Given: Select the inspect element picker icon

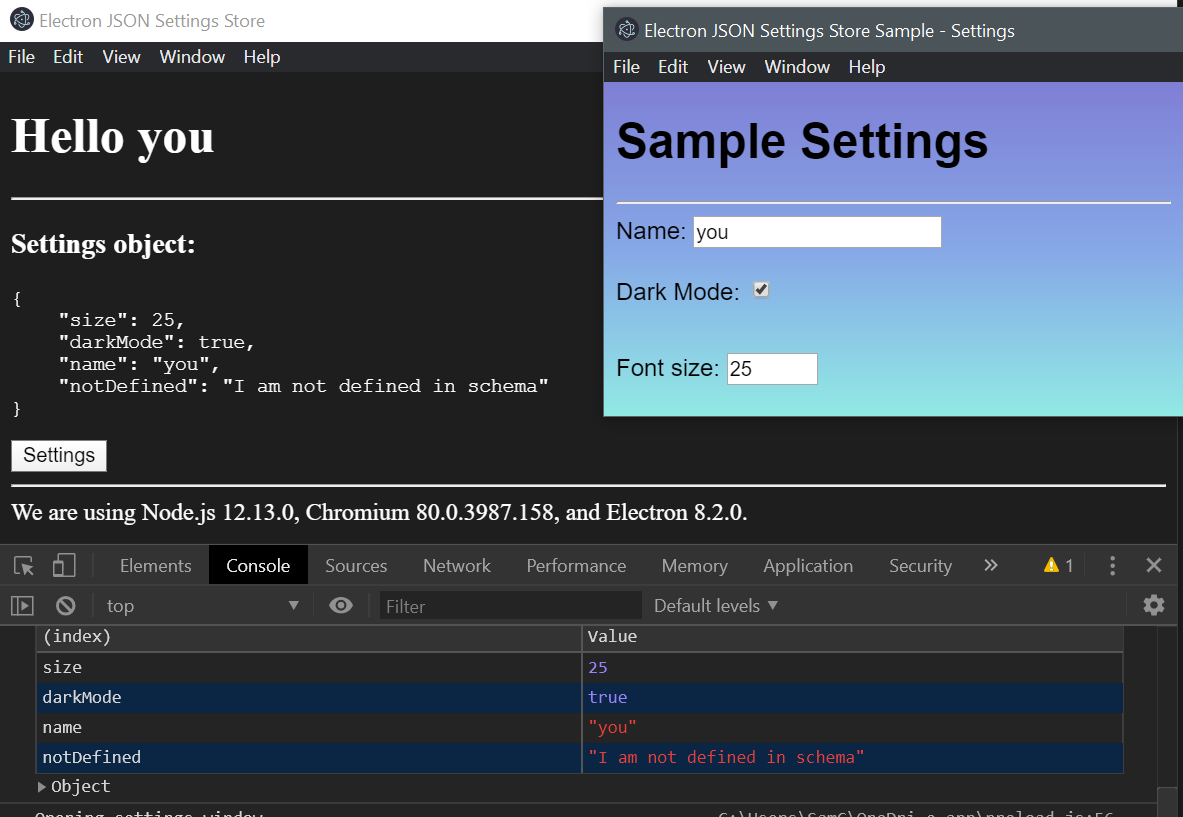Looking at the screenshot, I should click(x=23, y=566).
